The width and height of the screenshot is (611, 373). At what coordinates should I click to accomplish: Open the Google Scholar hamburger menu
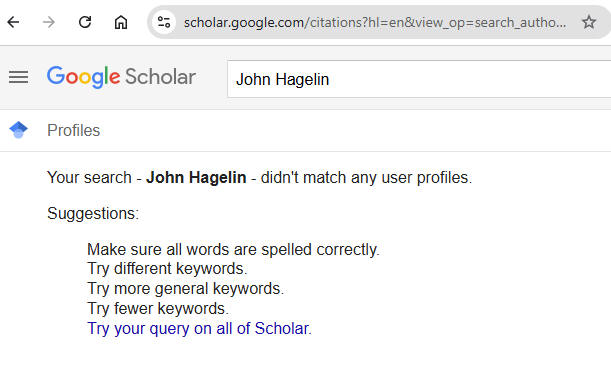(19, 77)
